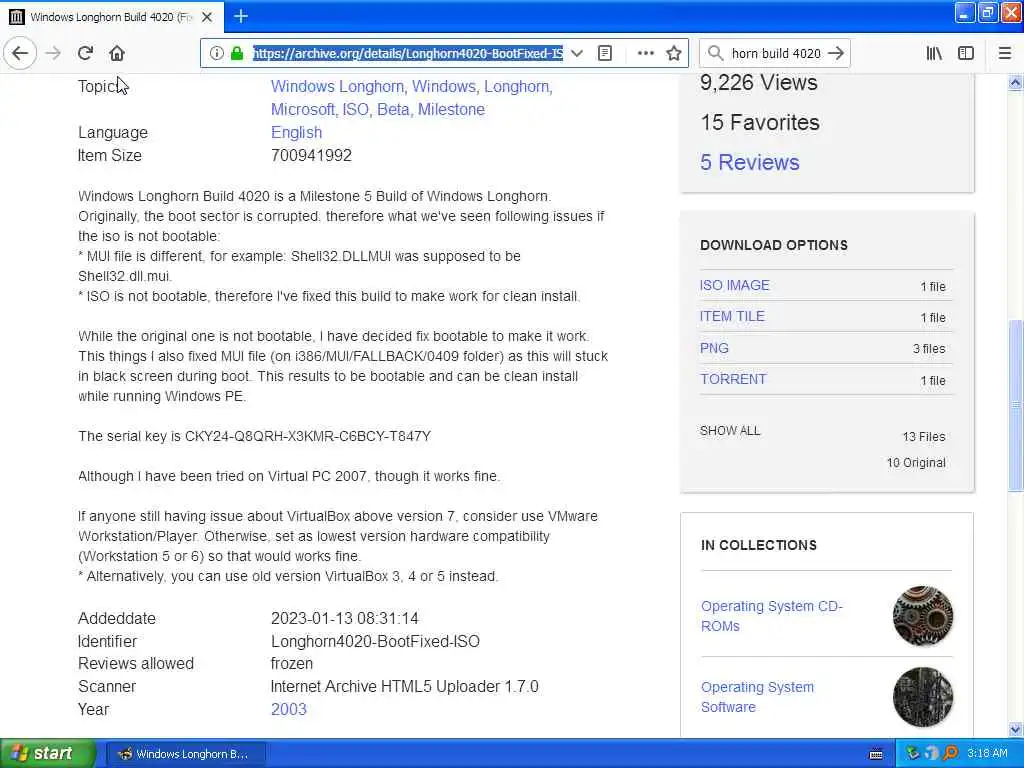Open the Library bookshelf icon
Screen dimensions: 1024x768
[x=934, y=53]
